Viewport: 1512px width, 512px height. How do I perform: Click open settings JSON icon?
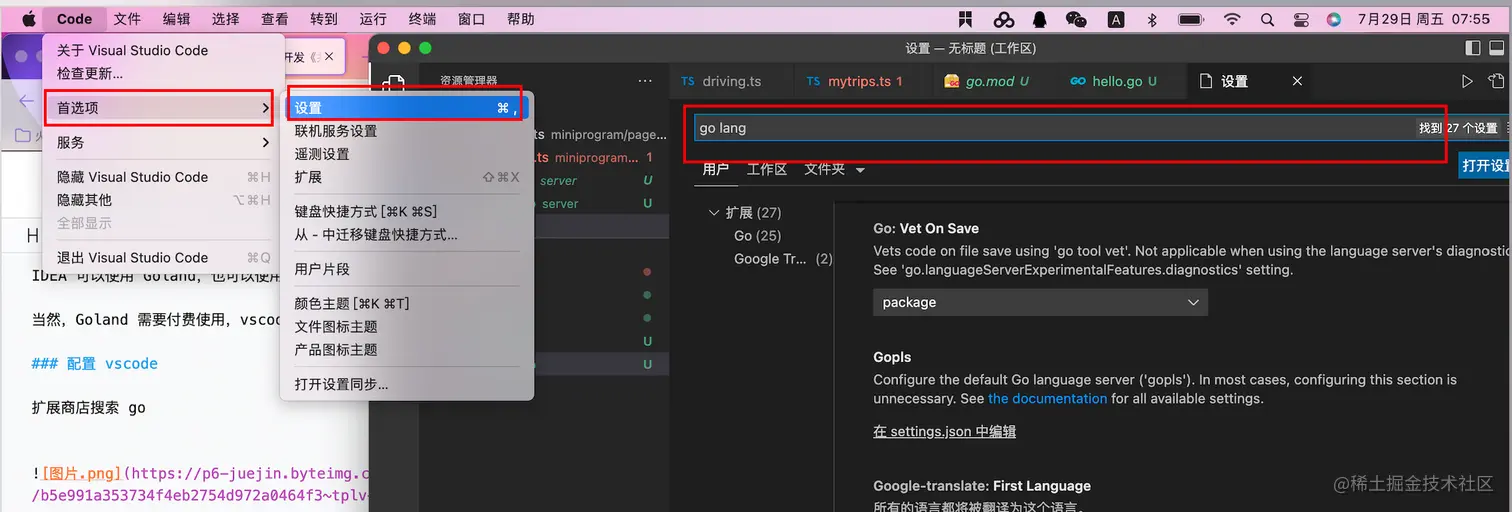point(1496,81)
